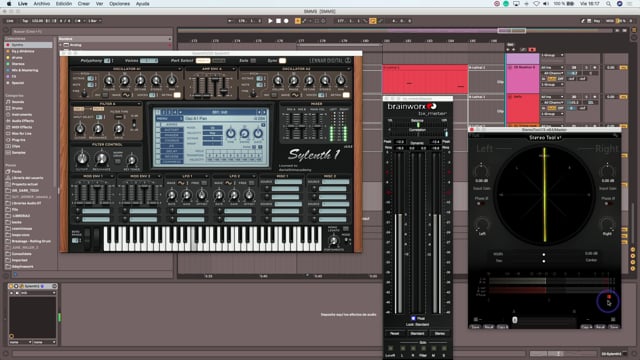Open the Archivo menu
This screenshot has width=640, height=360.
pos(42,4)
